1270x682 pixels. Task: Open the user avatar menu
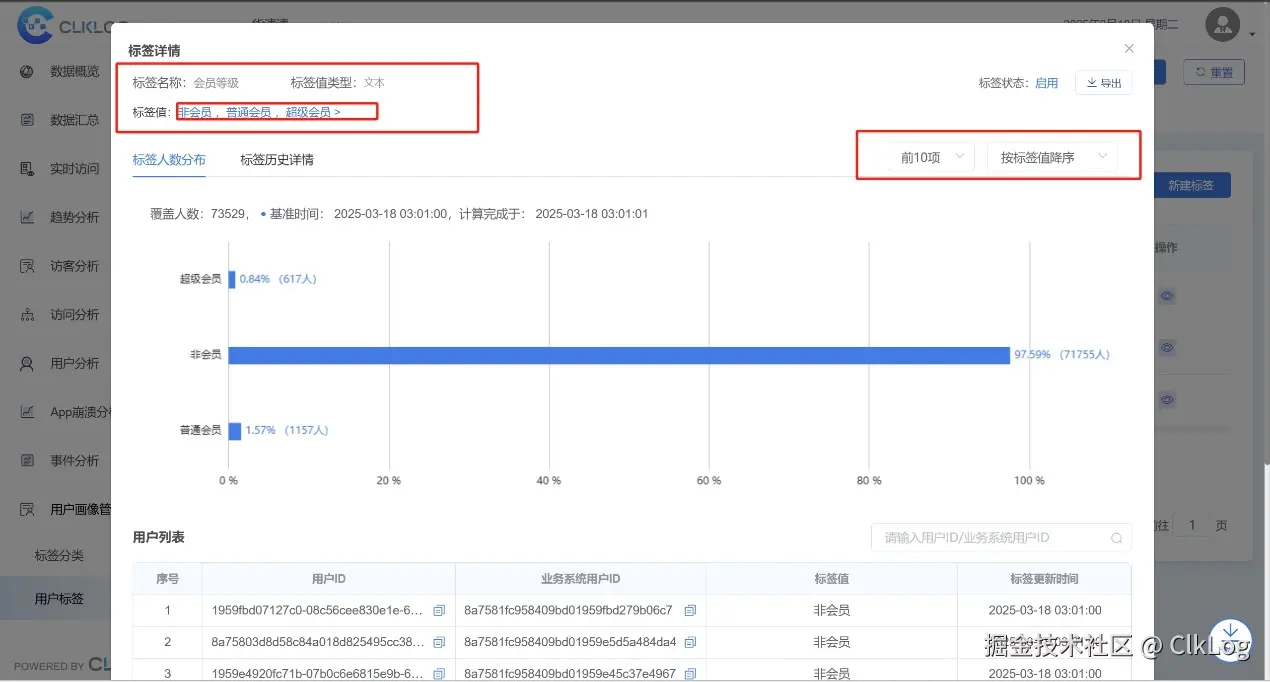click(x=1222, y=24)
